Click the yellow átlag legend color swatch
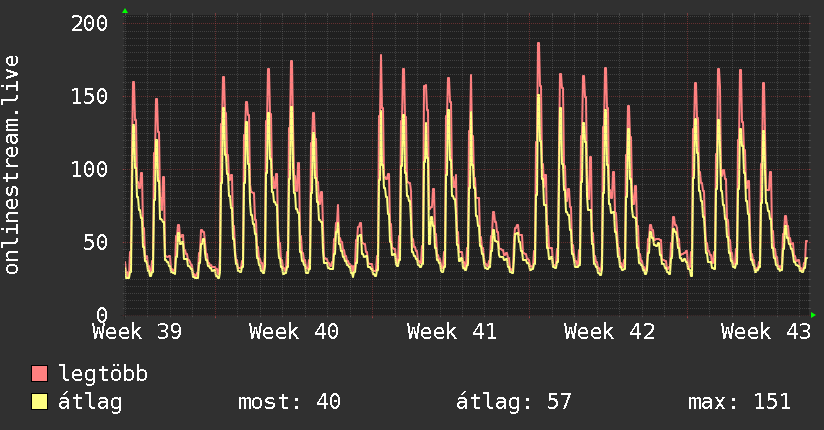This screenshot has width=824, height=430. [39, 401]
